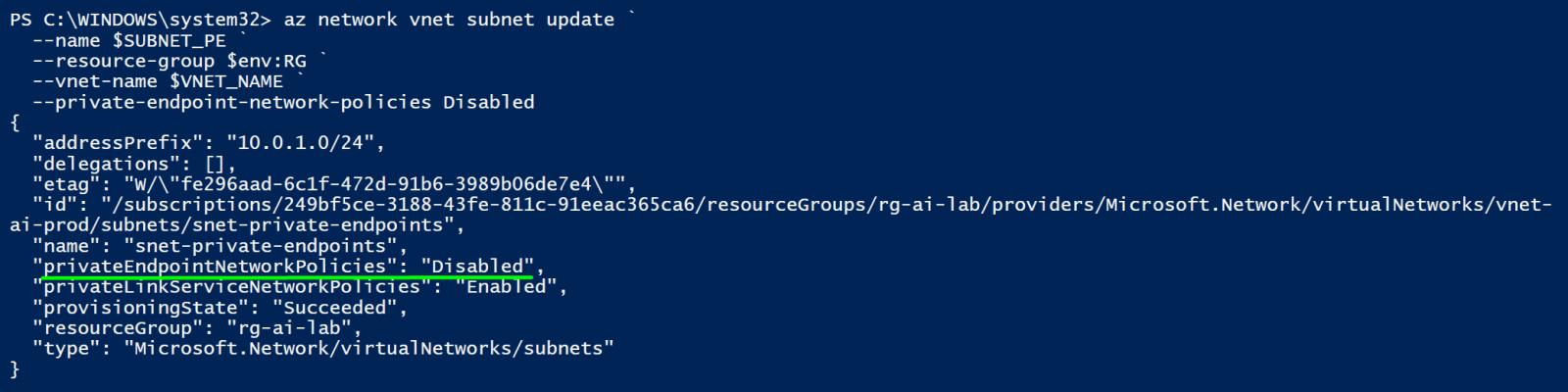Click the Disabled argument in the command
Viewport: 1568px width, 392px height.
click(x=489, y=102)
